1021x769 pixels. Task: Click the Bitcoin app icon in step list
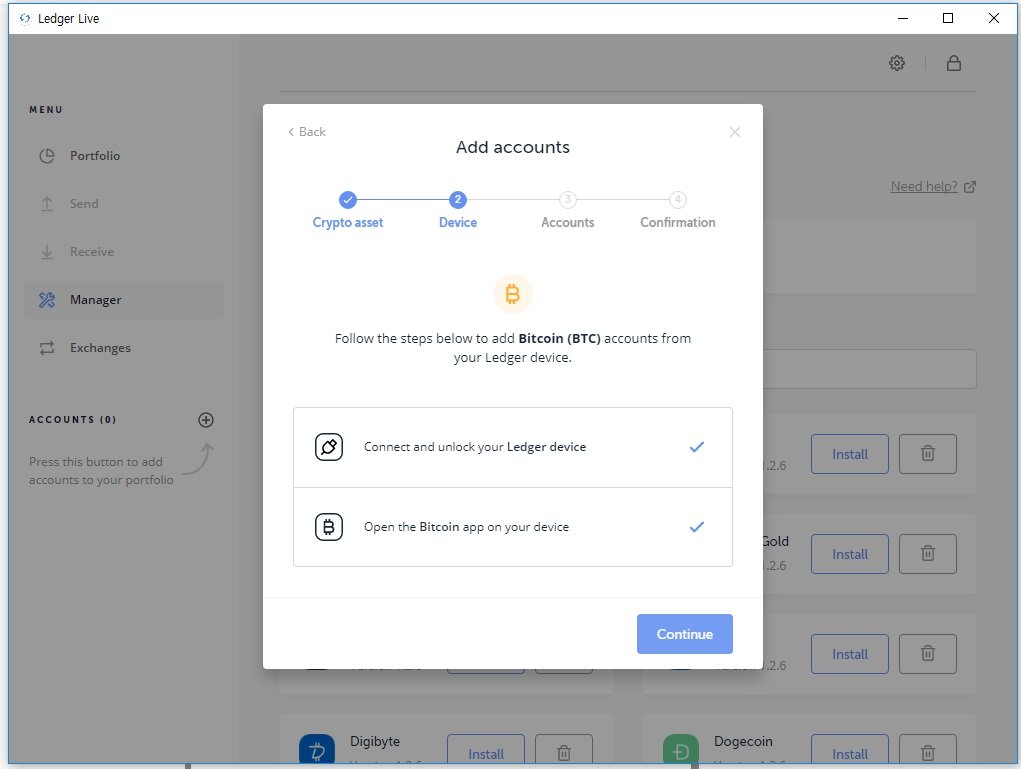click(x=329, y=527)
